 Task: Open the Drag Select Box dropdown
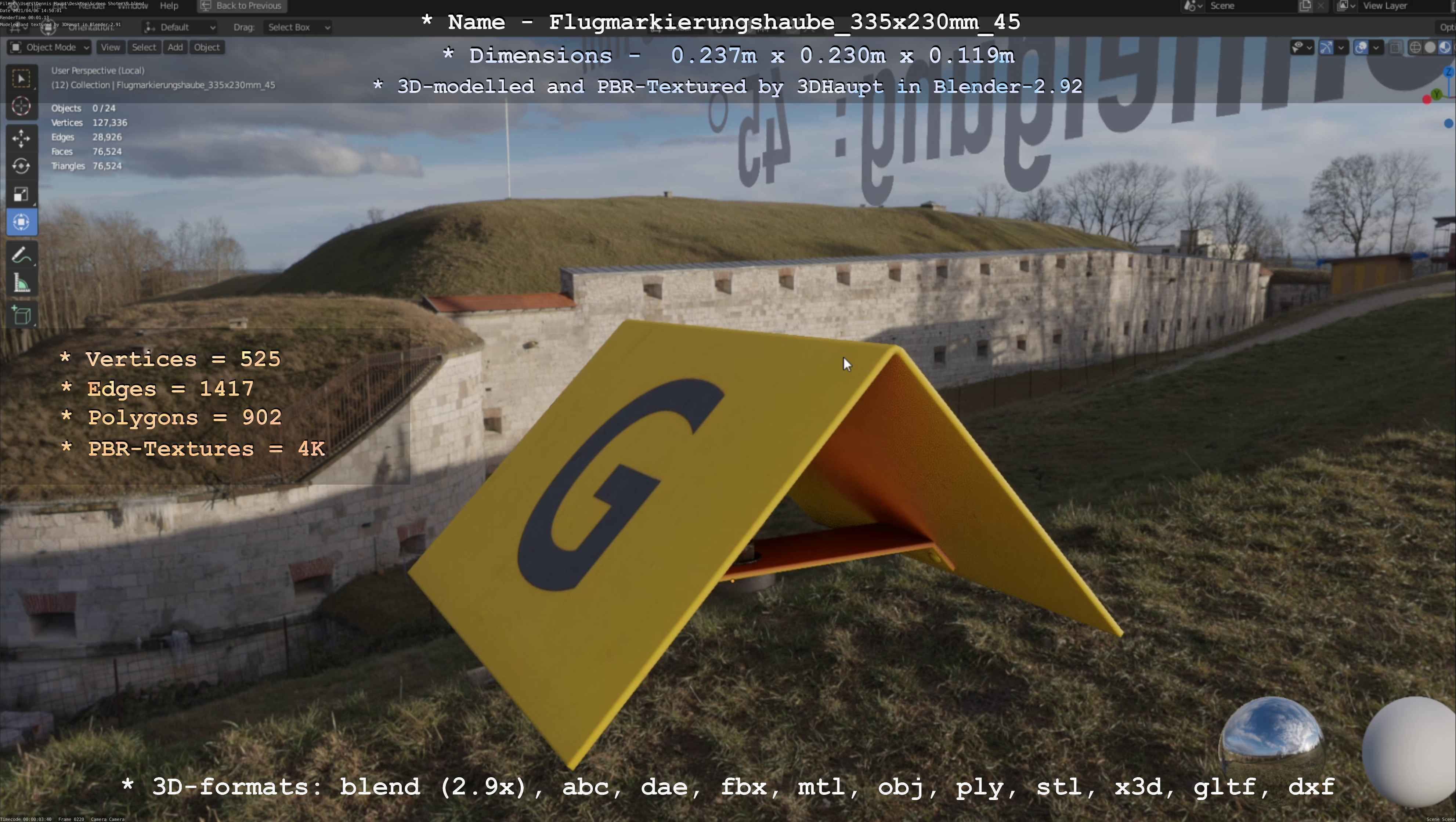tap(298, 27)
